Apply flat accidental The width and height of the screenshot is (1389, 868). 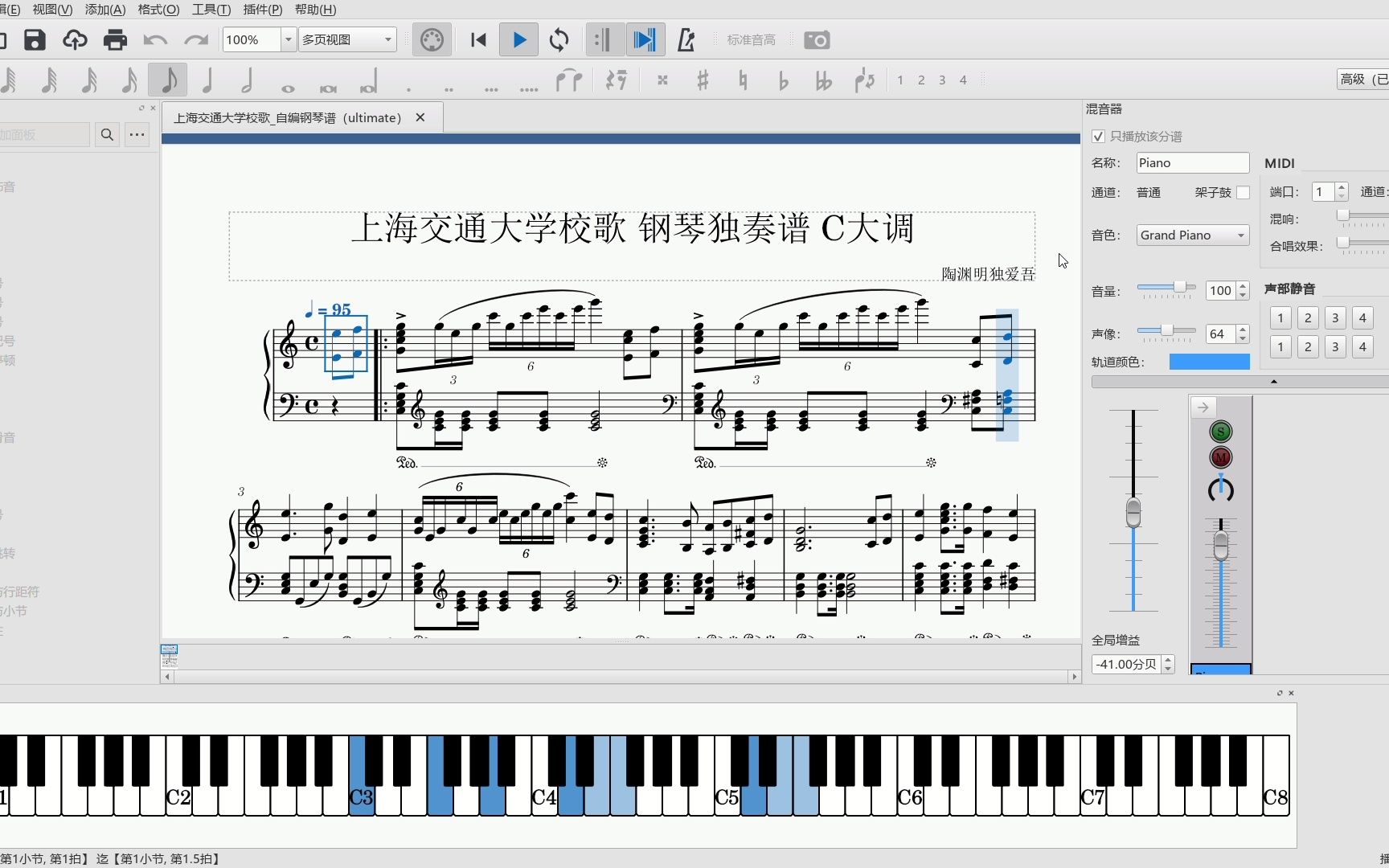[783, 80]
